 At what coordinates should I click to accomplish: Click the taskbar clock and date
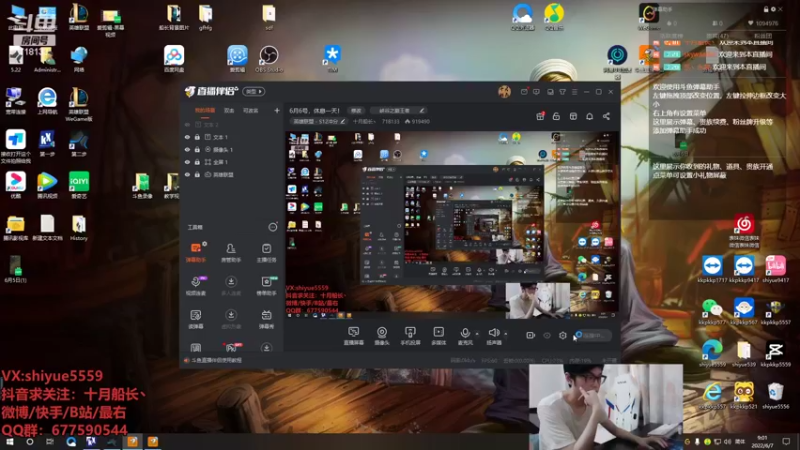[762, 442]
